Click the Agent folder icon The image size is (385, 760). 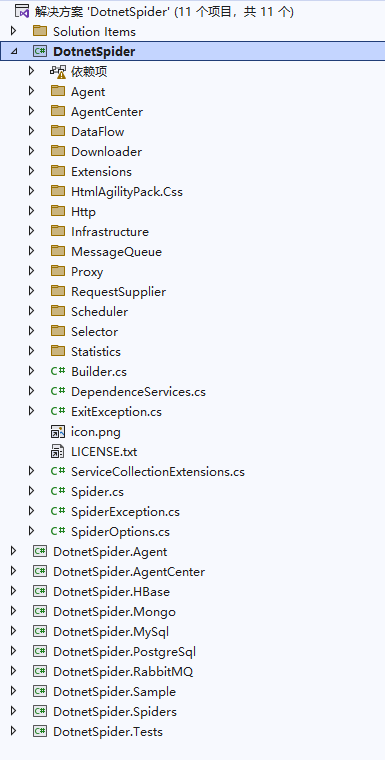[x=58, y=92]
